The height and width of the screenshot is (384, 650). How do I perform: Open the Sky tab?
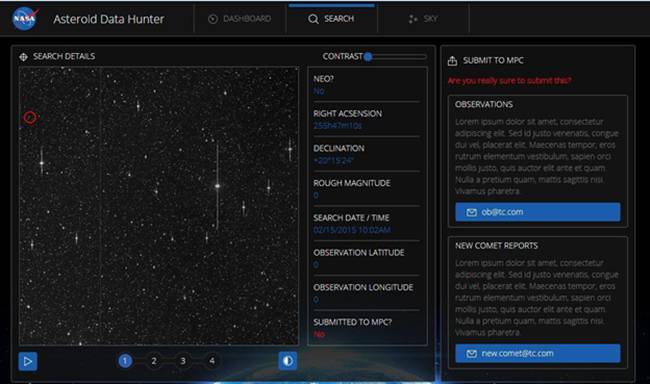coord(423,19)
